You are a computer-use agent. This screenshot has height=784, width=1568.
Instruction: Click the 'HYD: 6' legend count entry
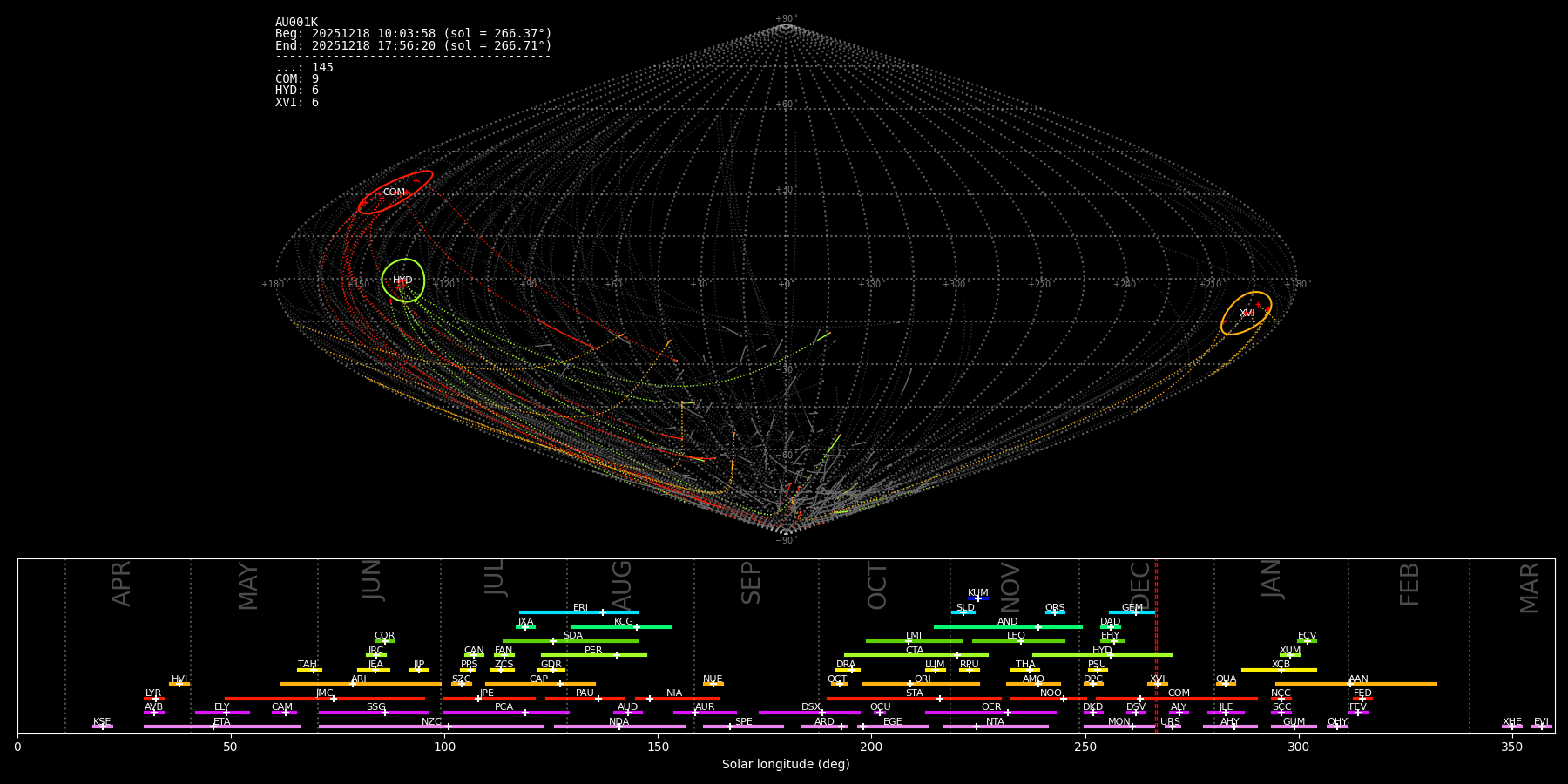click(297, 91)
